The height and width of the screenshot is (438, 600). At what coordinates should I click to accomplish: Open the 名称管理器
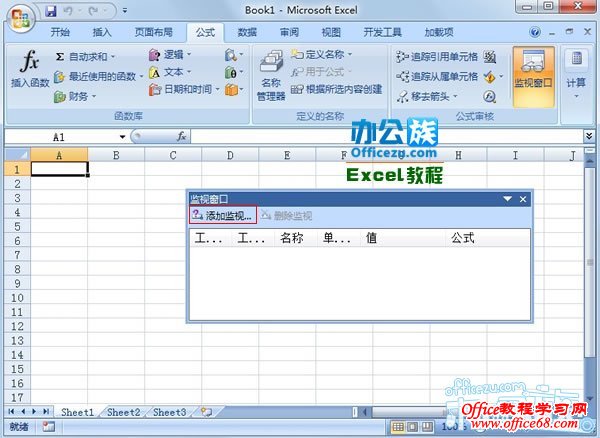tap(271, 76)
